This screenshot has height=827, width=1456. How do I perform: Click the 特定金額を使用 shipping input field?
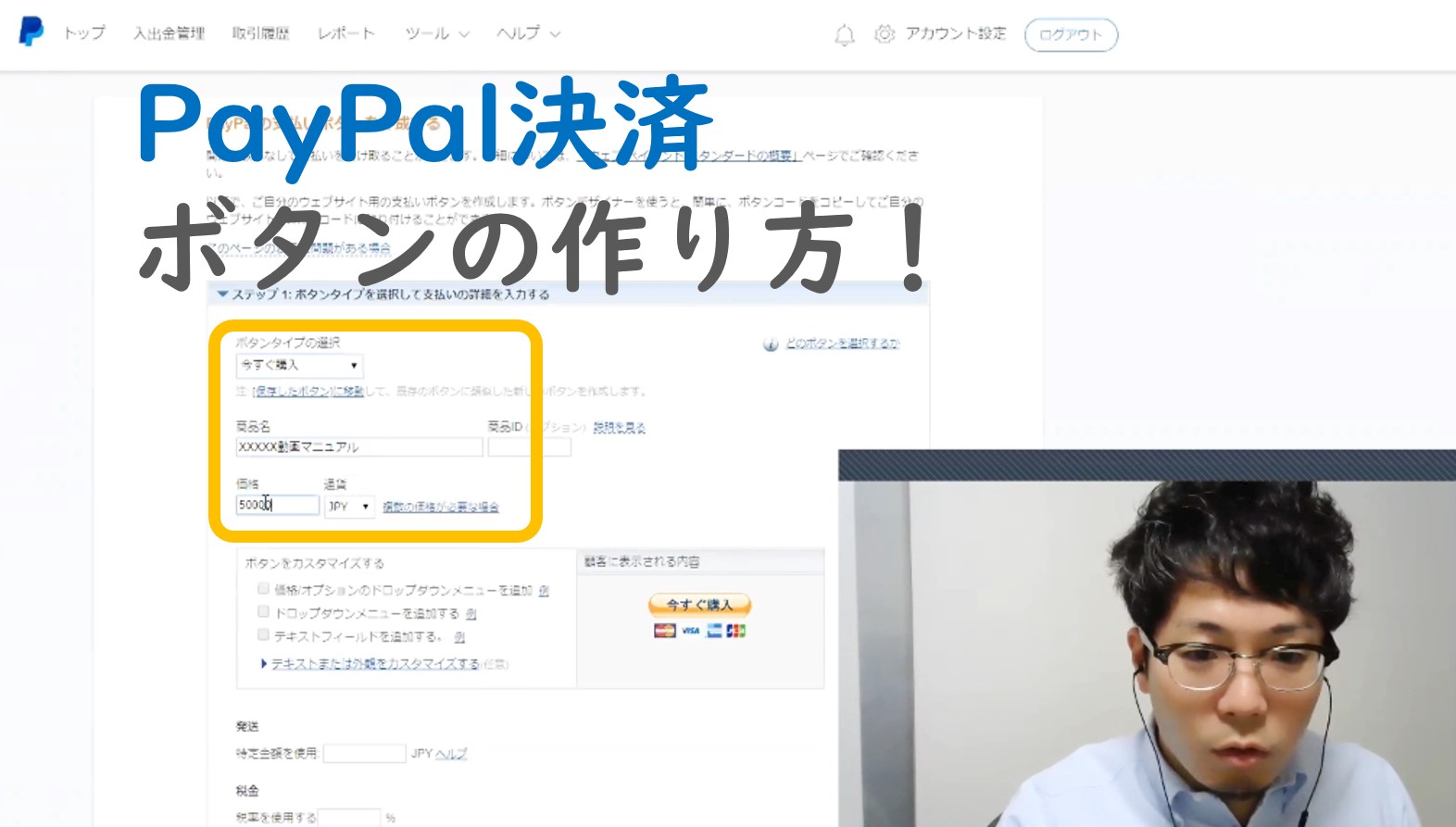coord(364,753)
